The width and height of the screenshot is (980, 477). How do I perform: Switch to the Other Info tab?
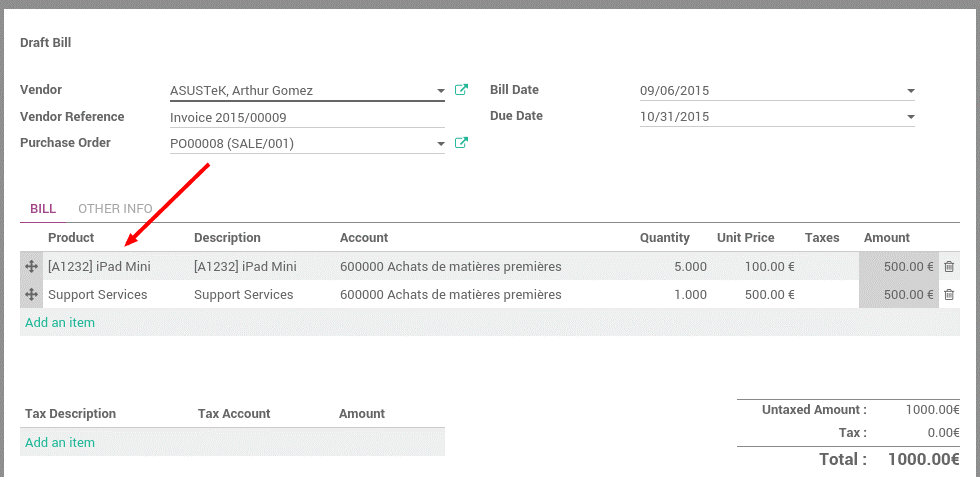pyautogui.click(x=115, y=209)
